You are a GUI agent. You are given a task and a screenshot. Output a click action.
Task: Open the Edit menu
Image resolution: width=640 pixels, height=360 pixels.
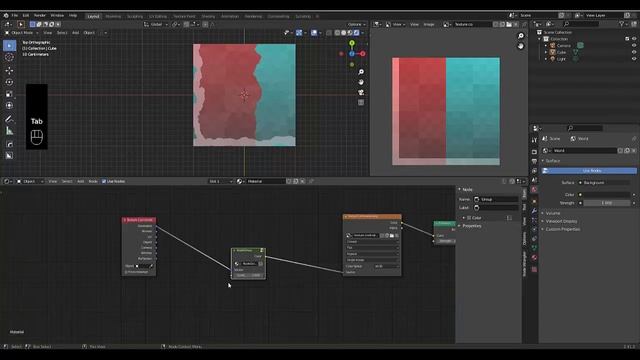[26, 16]
